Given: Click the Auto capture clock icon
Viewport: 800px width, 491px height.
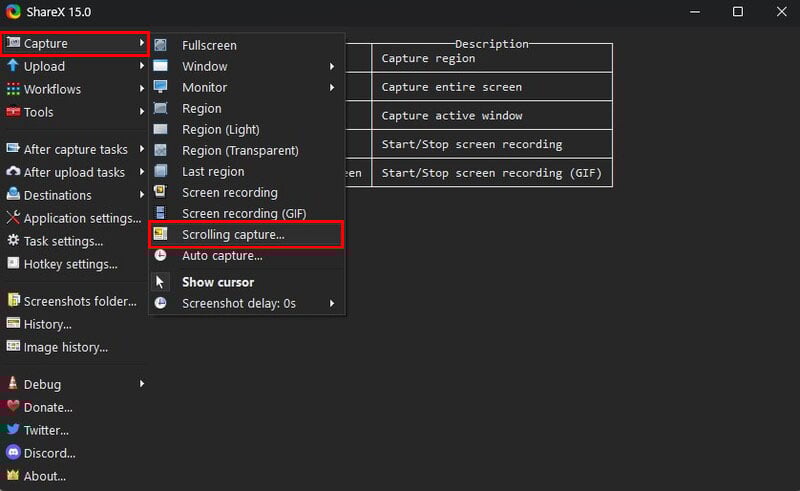Looking at the screenshot, I should pyautogui.click(x=160, y=255).
